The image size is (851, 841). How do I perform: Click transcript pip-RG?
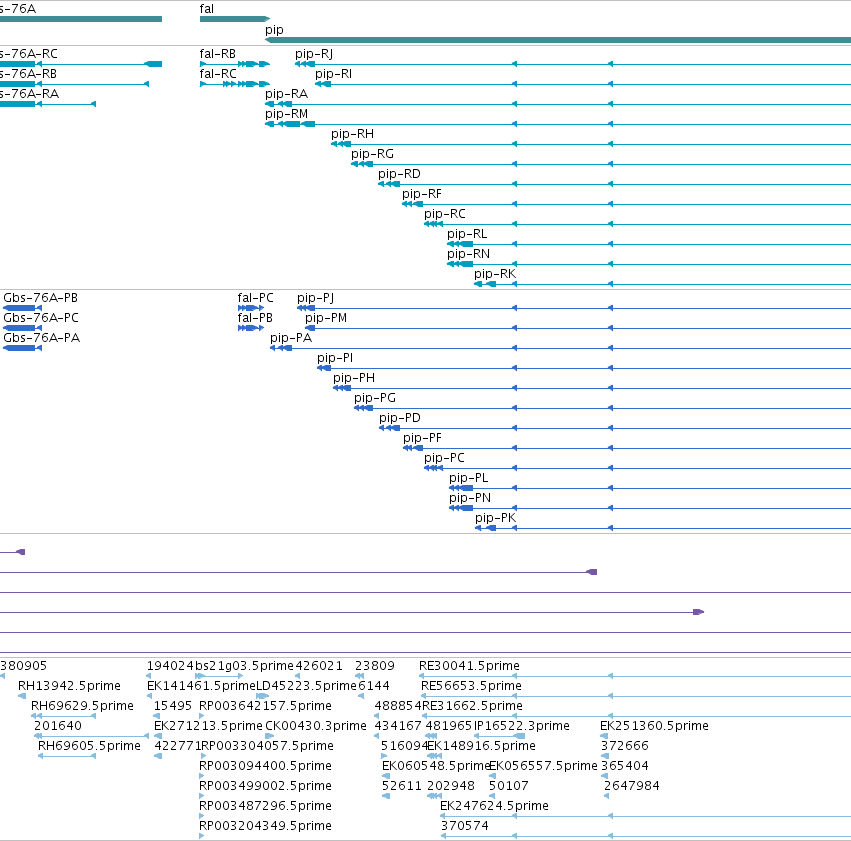point(601,164)
